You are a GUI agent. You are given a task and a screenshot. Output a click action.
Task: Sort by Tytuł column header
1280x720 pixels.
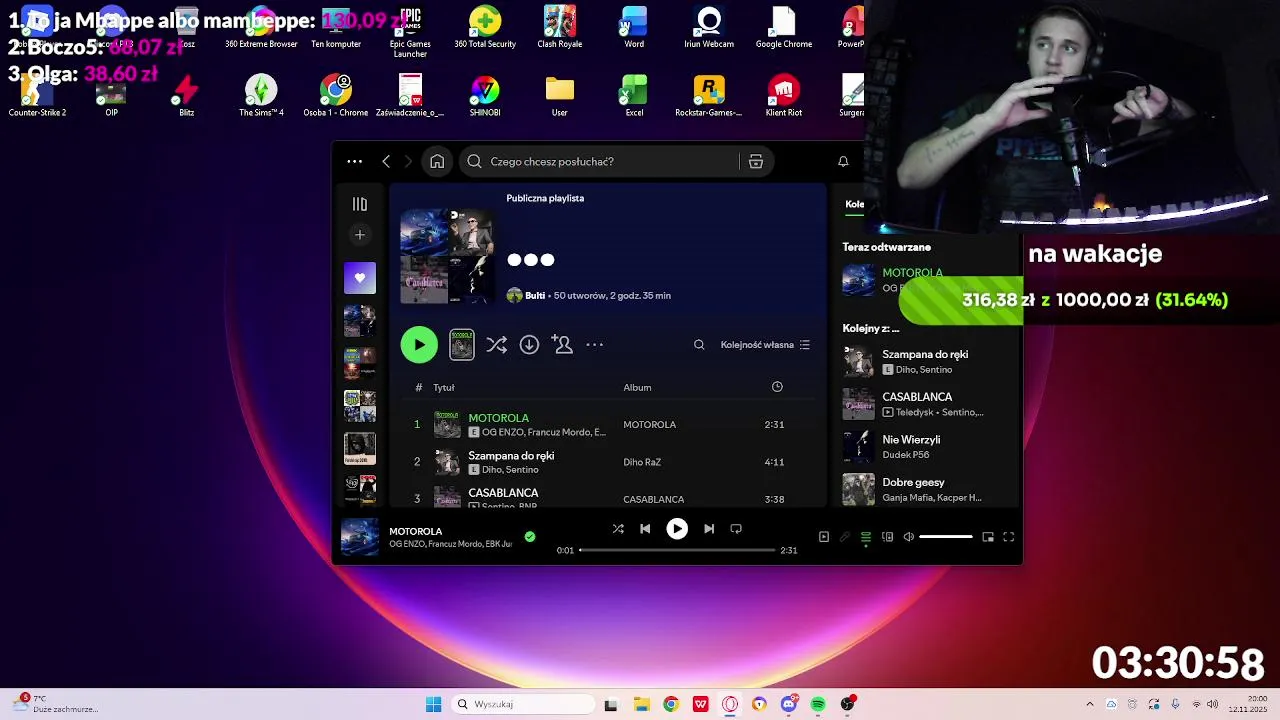point(444,388)
